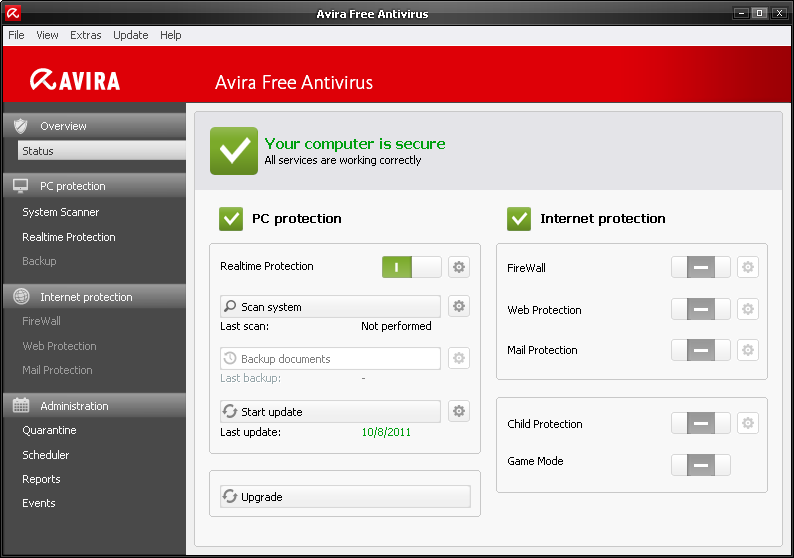Collapse the Internet protection sidebar section

tap(94, 297)
